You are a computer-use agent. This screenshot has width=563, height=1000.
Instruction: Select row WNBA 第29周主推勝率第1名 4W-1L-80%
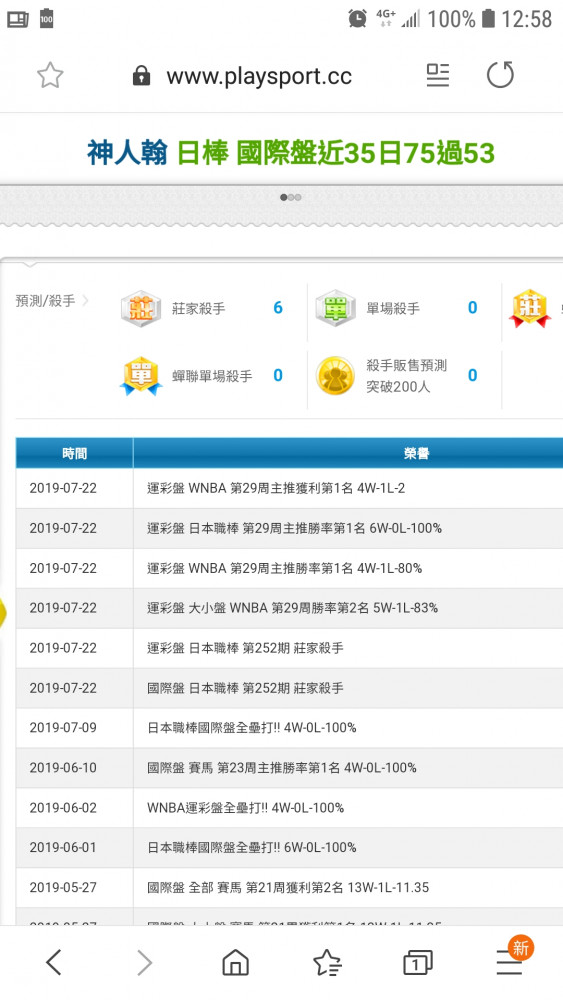[x=289, y=568]
